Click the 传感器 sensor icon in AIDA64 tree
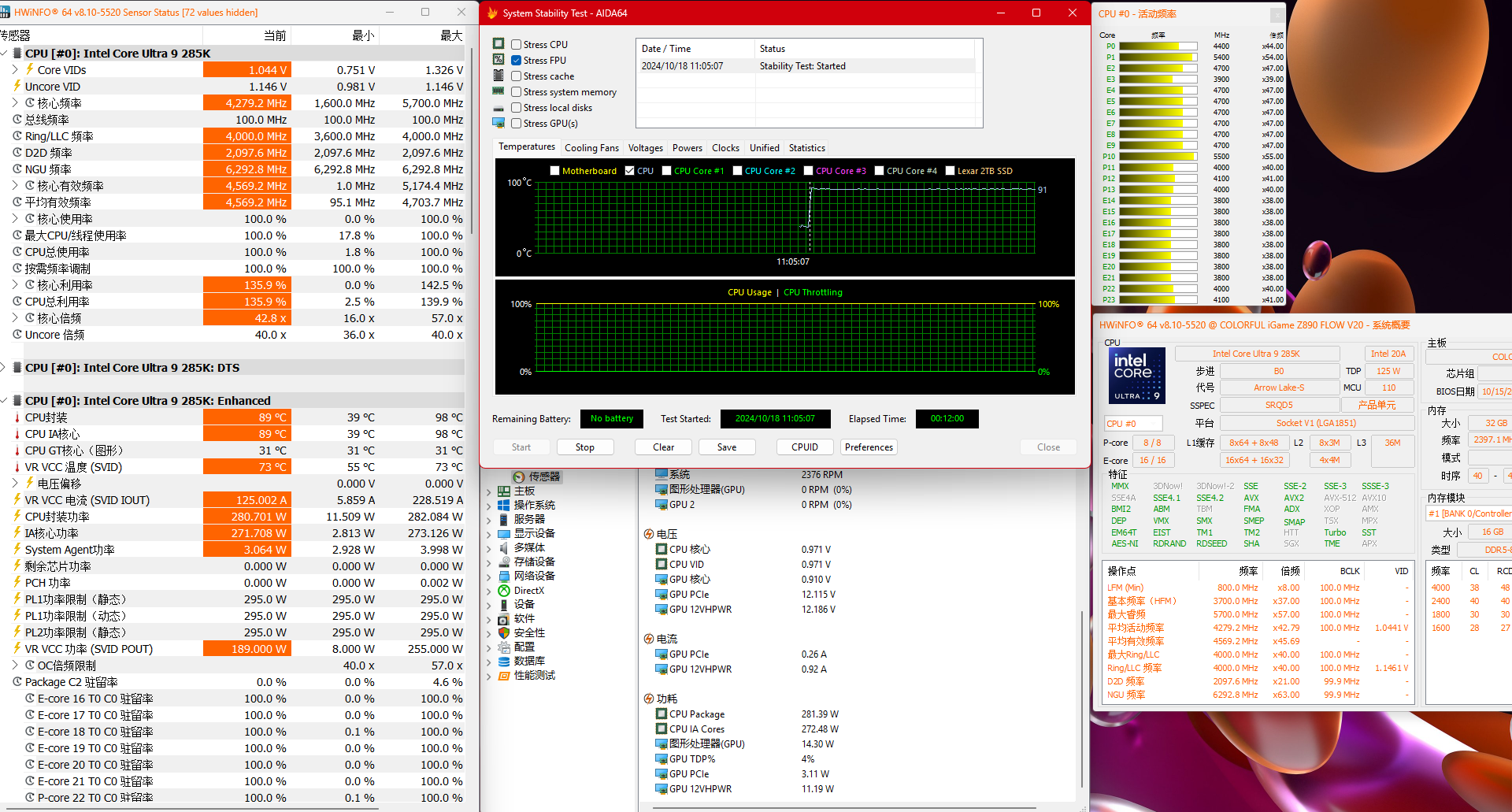 pos(519,476)
